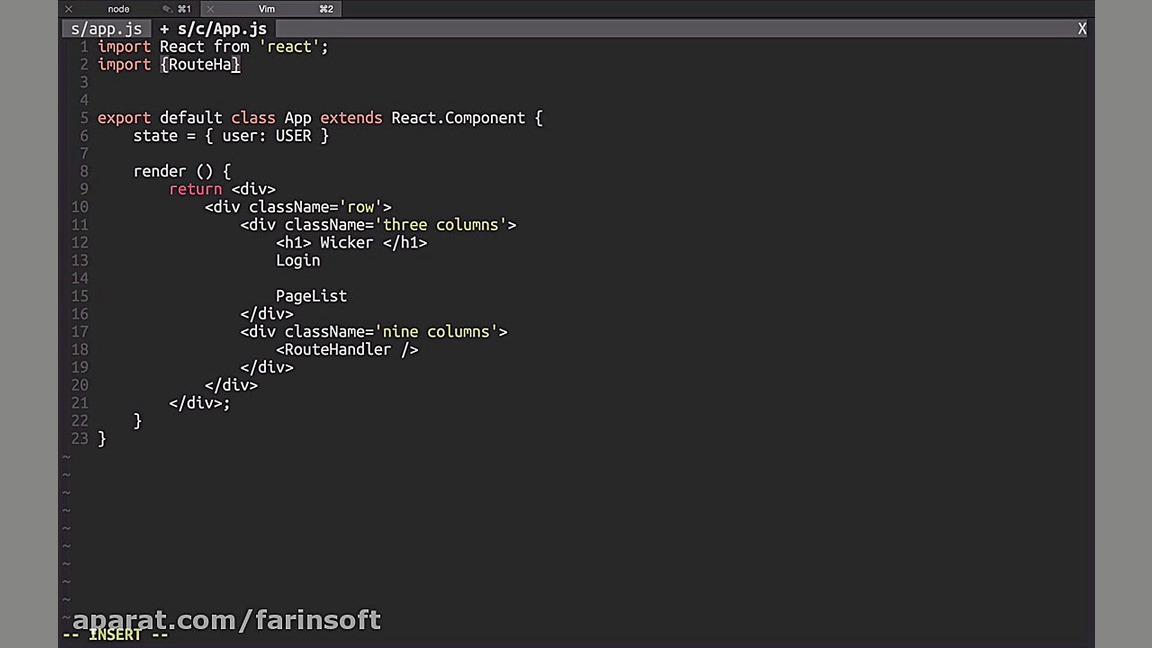This screenshot has width=1152, height=648.
Task: Click the 'Wicker' heading text
Action: [x=346, y=243]
